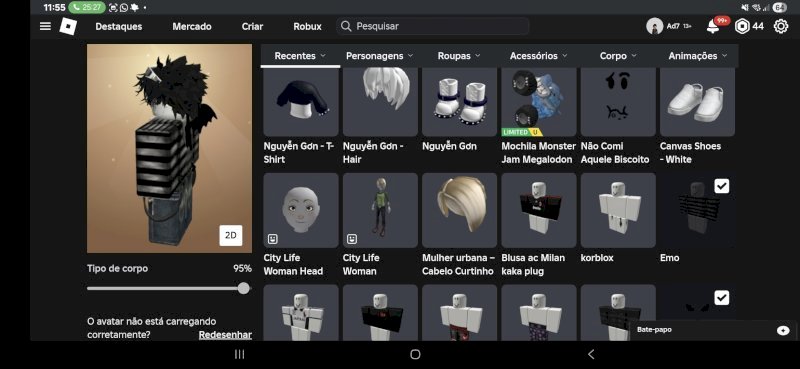Select the Nguyễn Gơn Hair item
This screenshot has width=800, height=369.
tap(380, 102)
